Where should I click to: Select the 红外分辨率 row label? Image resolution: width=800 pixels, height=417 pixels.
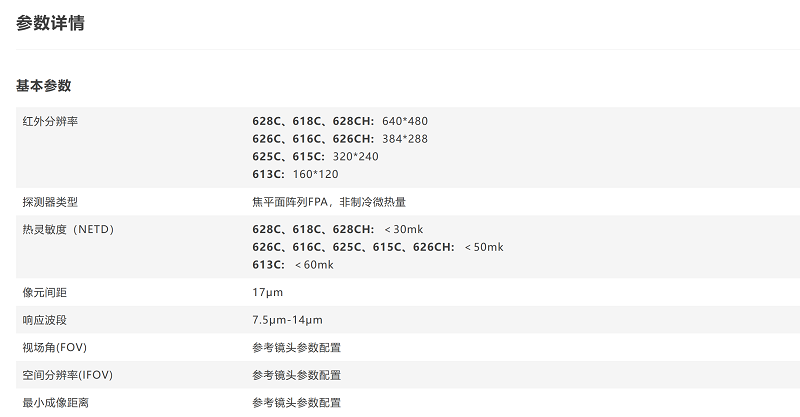point(50,121)
